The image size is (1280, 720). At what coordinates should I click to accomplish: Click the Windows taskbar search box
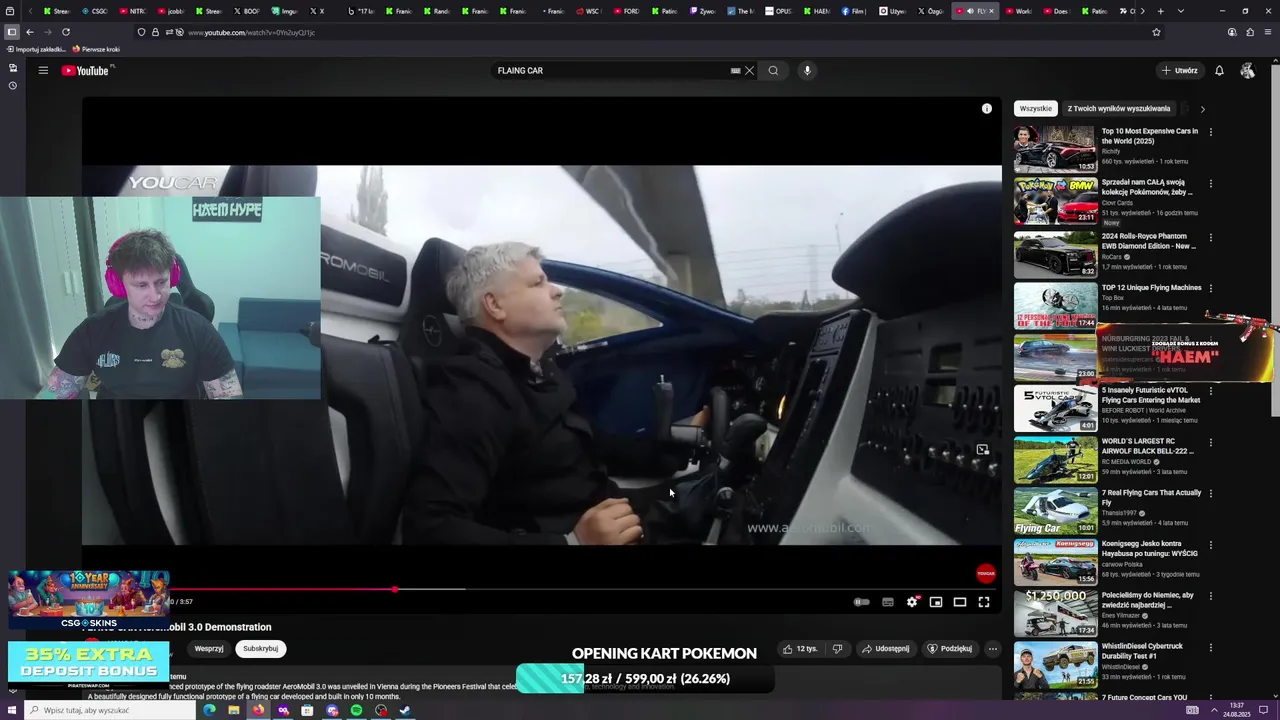point(110,710)
